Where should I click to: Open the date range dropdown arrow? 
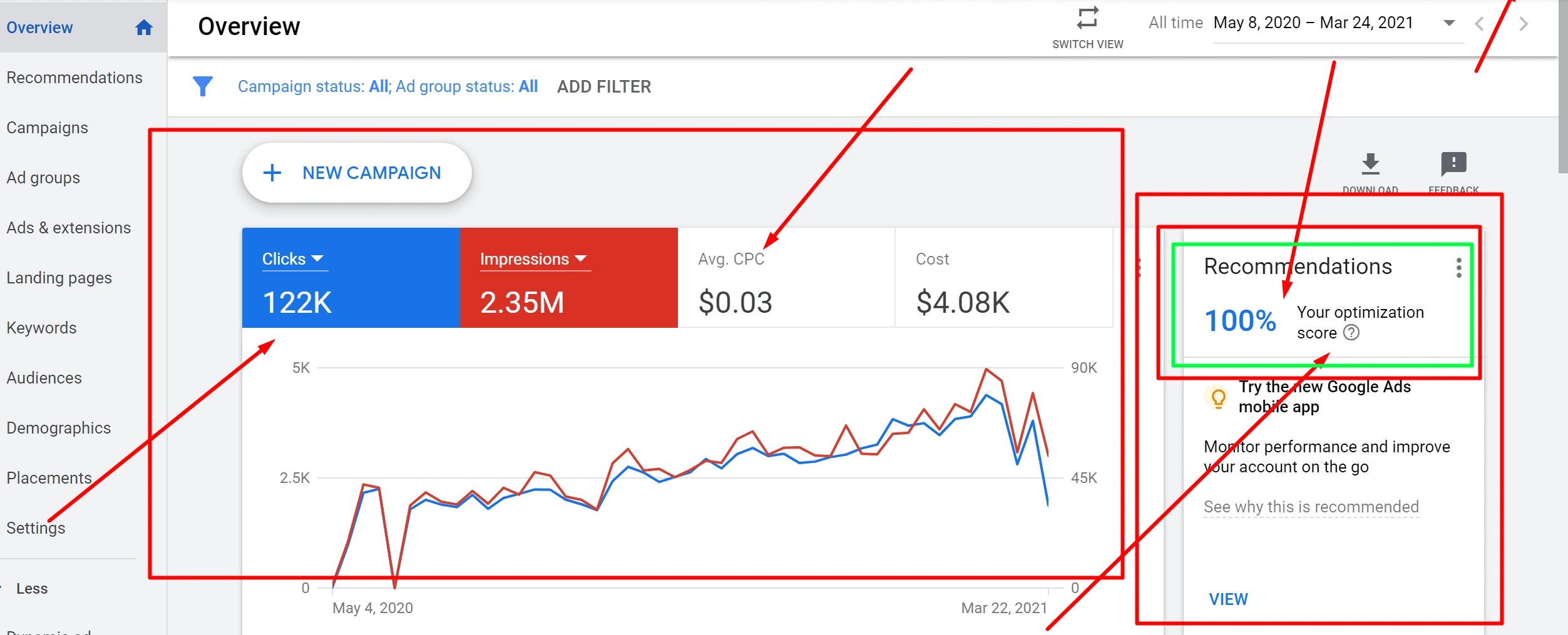(1448, 23)
